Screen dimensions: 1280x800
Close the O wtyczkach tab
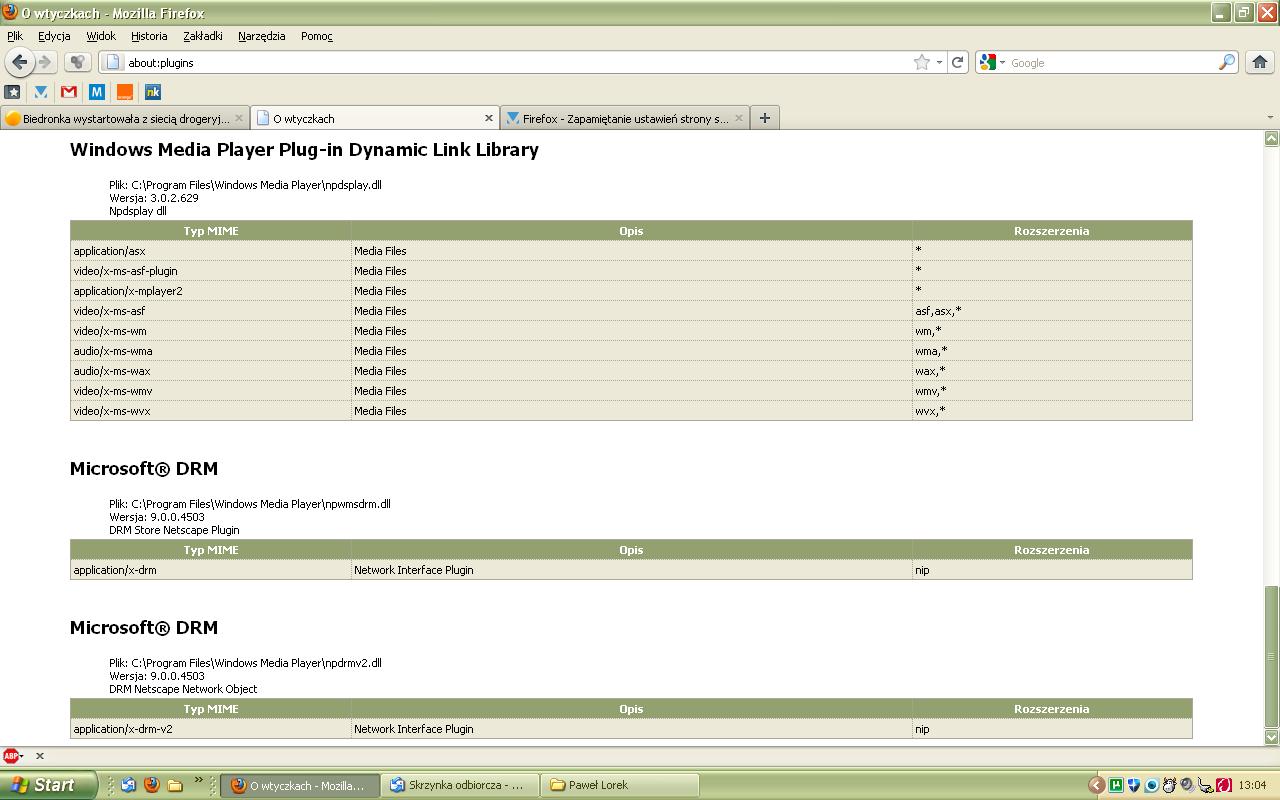[488, 118]
